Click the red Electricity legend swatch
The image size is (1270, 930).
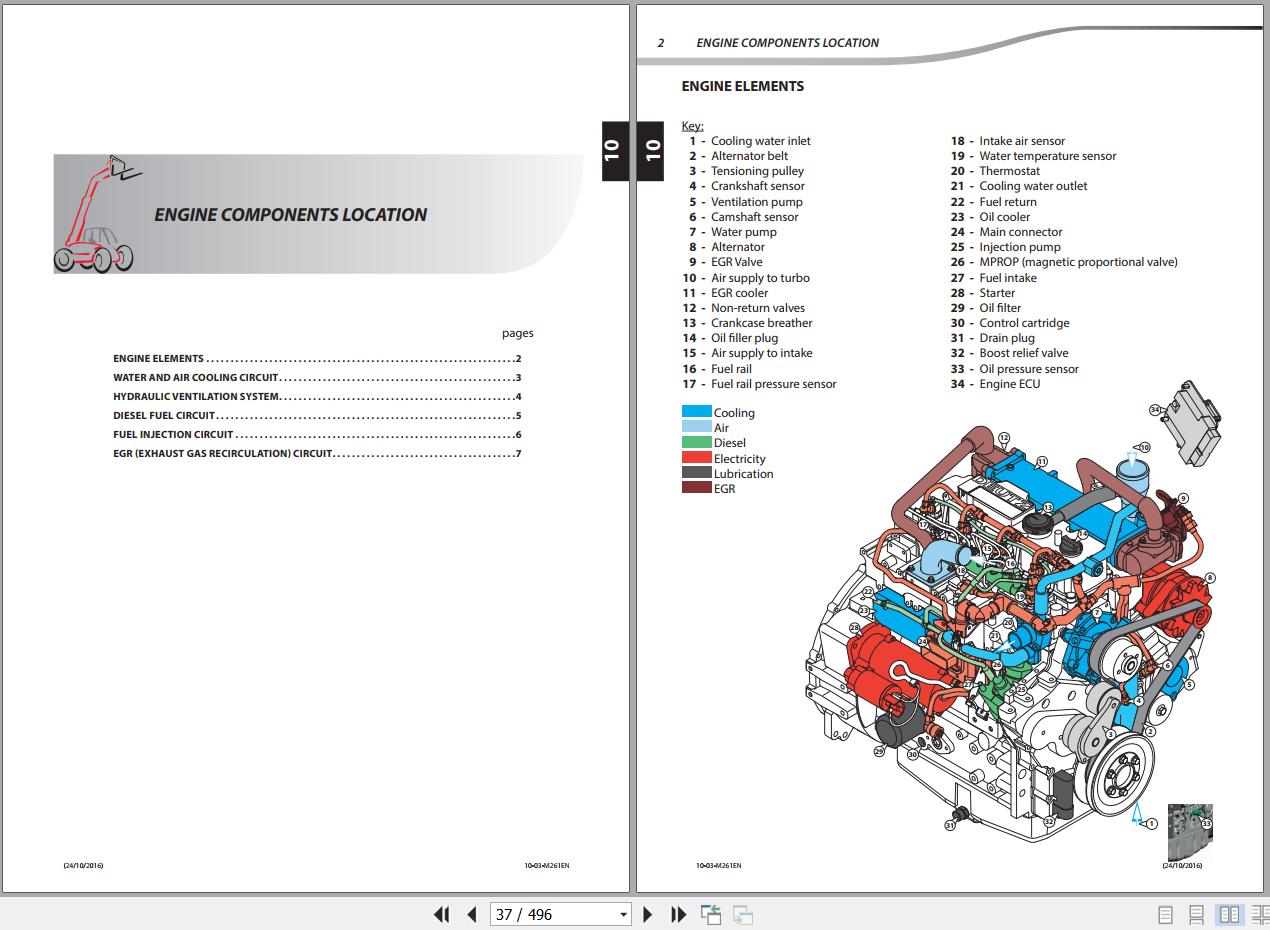click(696, 458)
